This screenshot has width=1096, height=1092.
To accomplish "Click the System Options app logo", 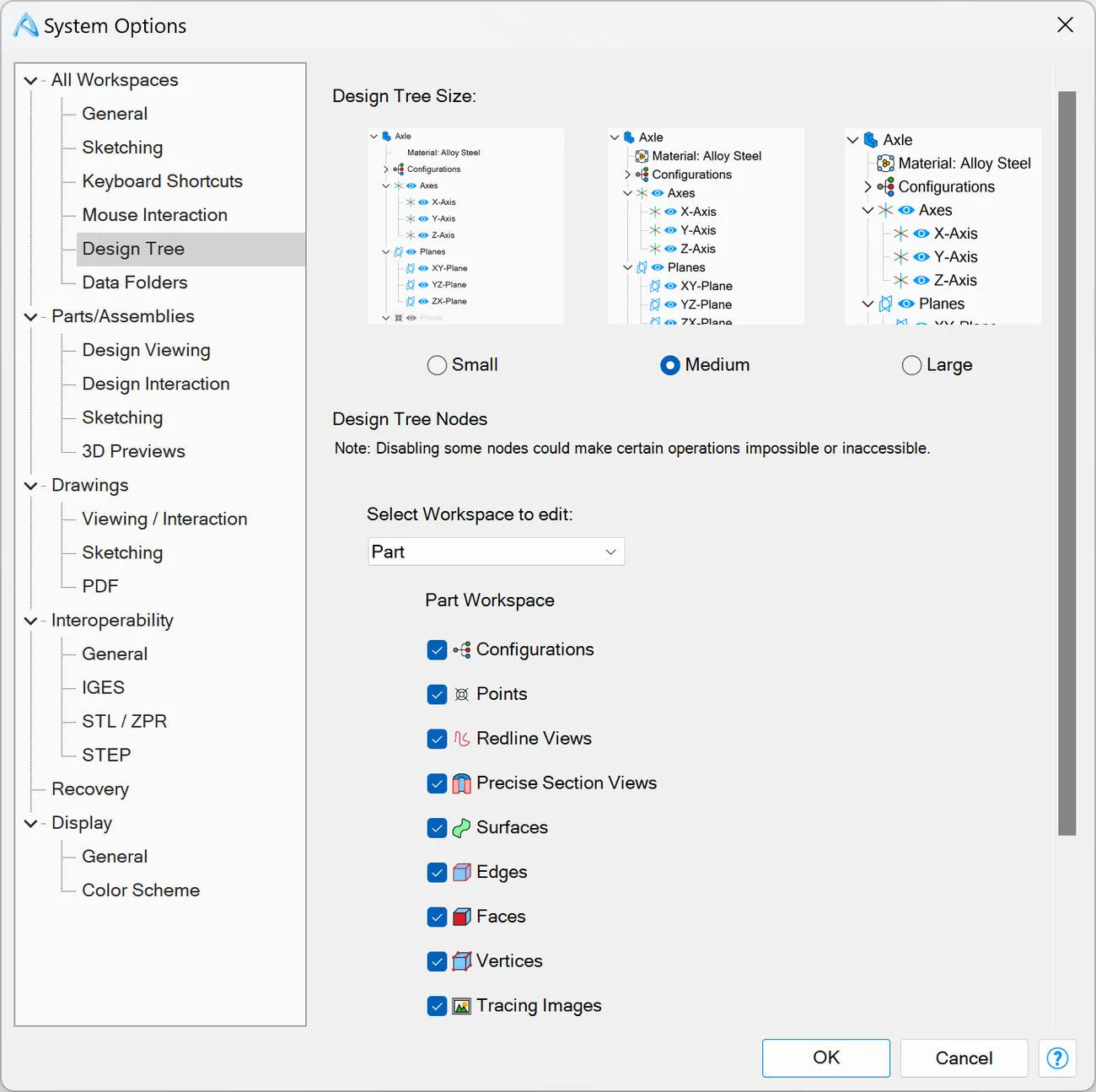I will click(26, 25).
